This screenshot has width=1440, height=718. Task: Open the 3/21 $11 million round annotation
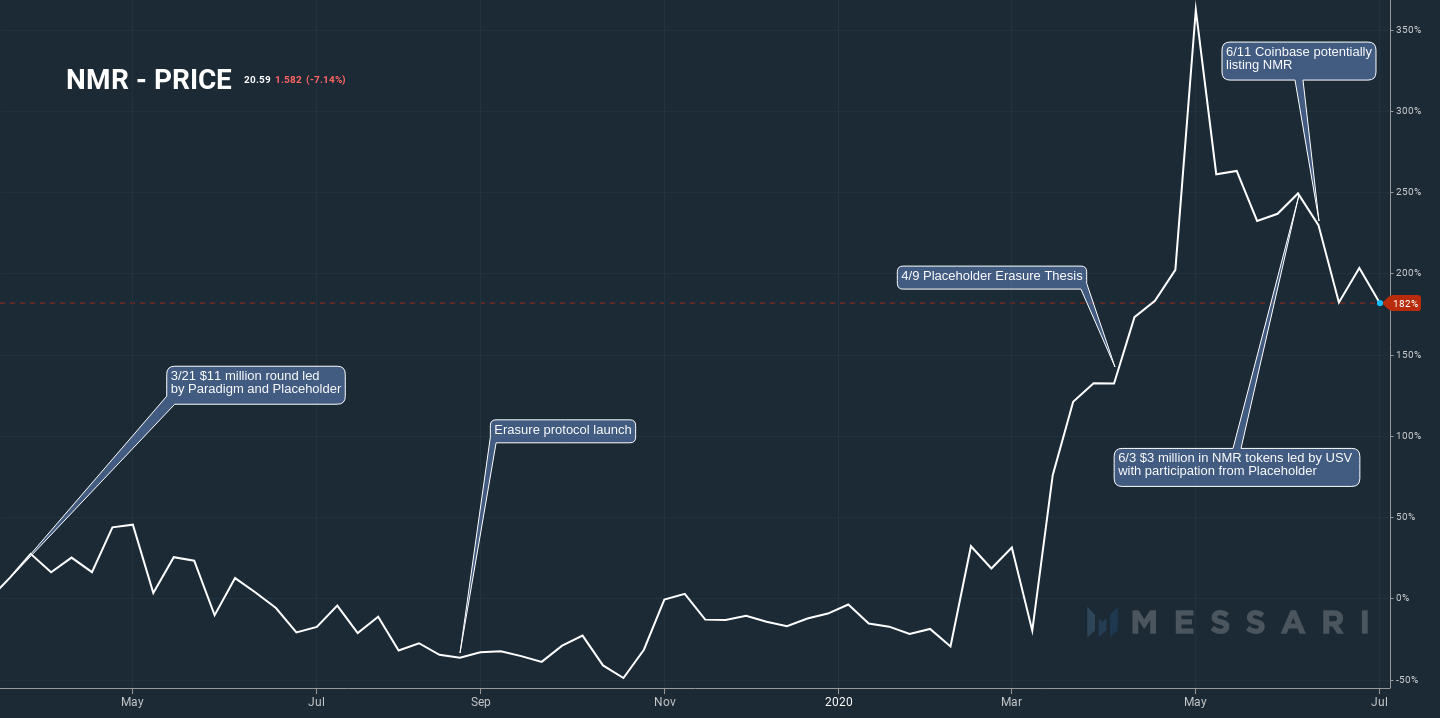coord(256,385)
